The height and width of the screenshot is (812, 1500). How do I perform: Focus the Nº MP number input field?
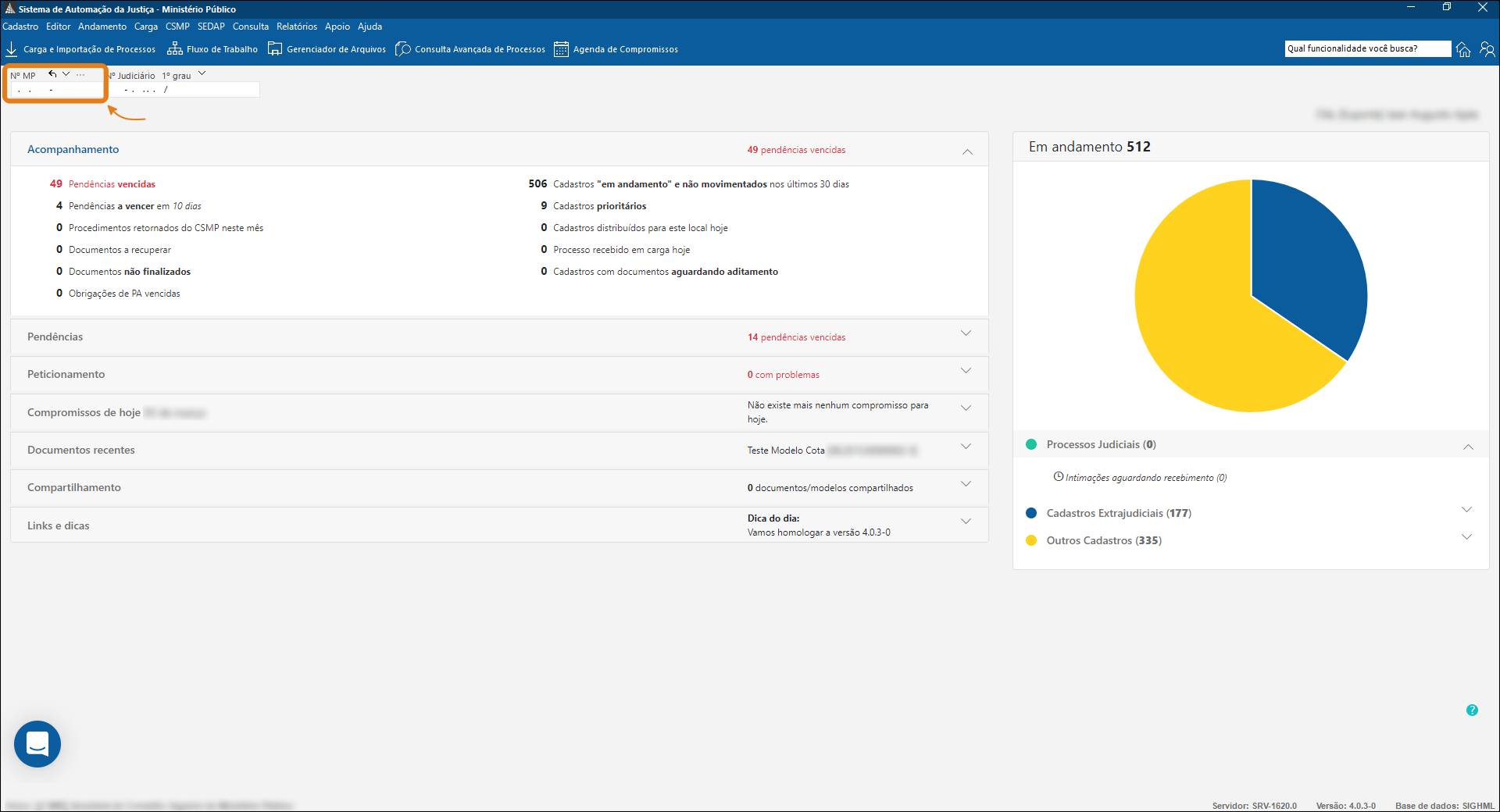tap(56, 91)
